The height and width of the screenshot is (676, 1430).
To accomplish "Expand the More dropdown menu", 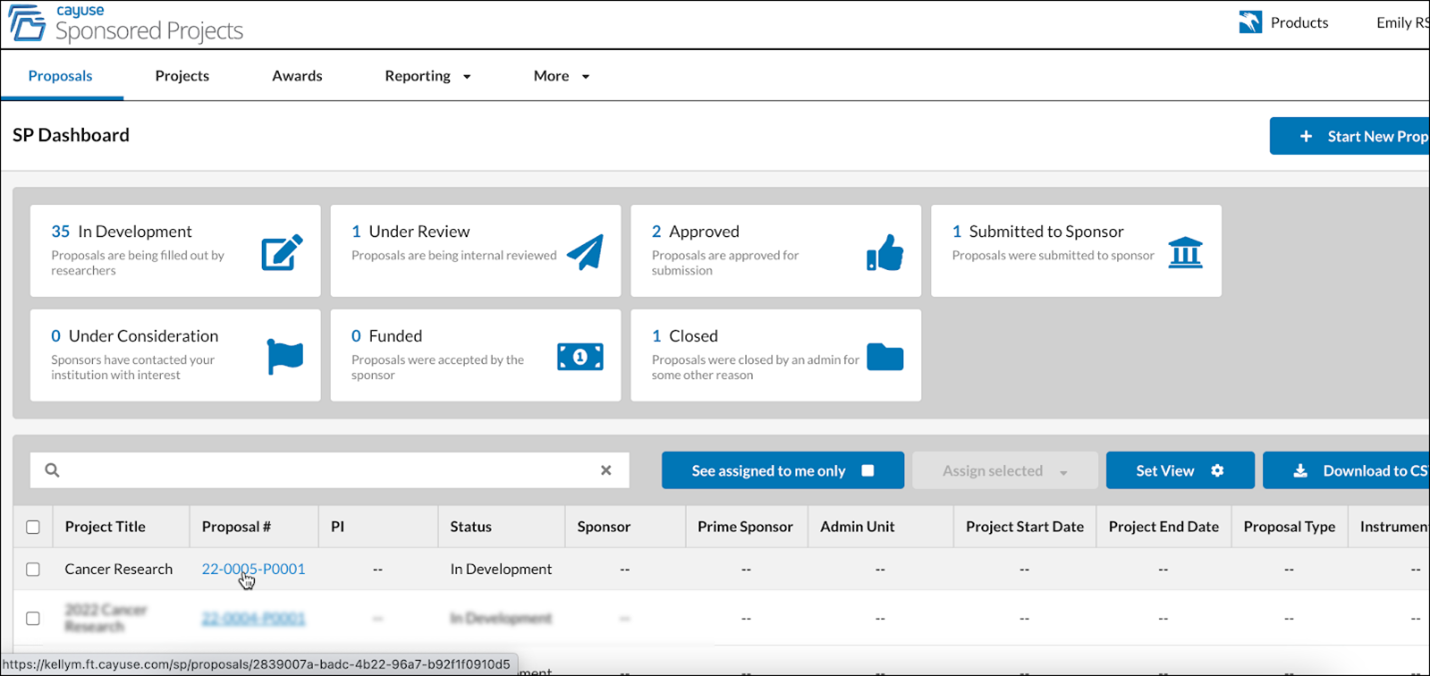I will pyautogui.click(x=561, y=76).
